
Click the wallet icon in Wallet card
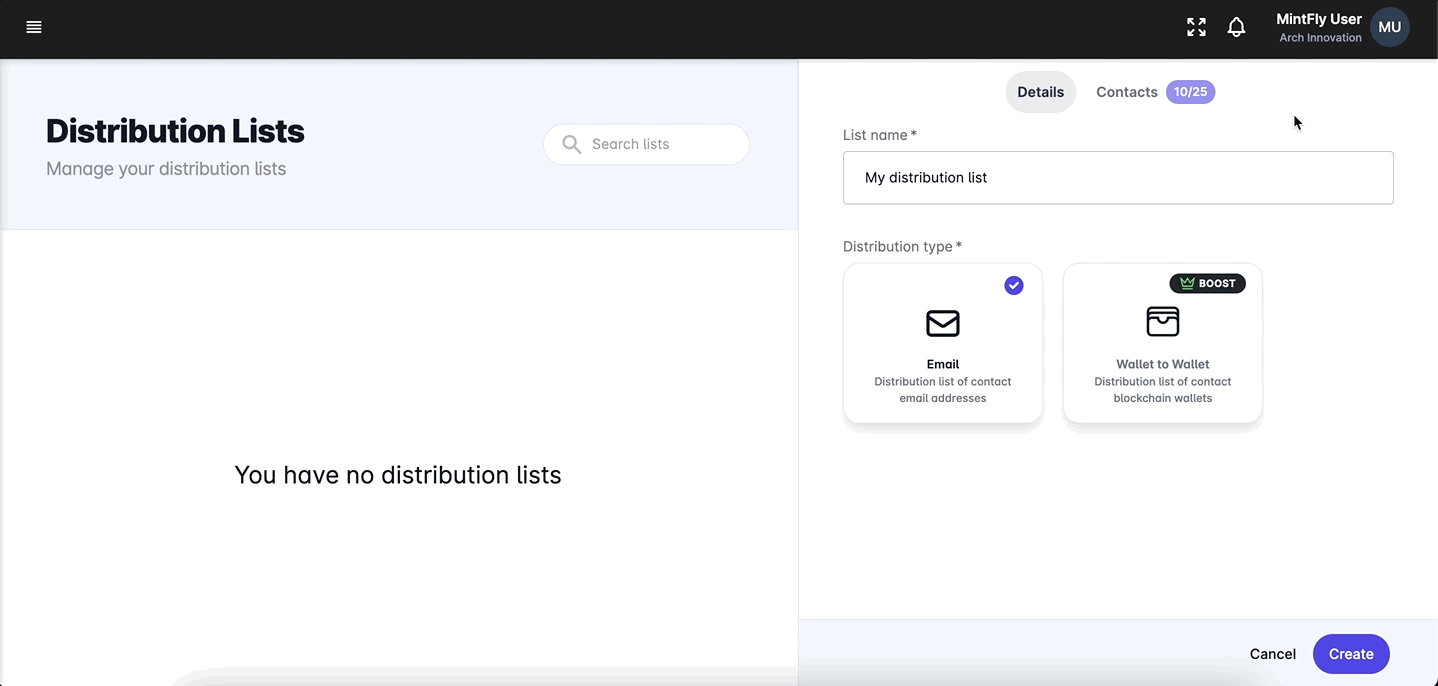tap(1162, 322)
